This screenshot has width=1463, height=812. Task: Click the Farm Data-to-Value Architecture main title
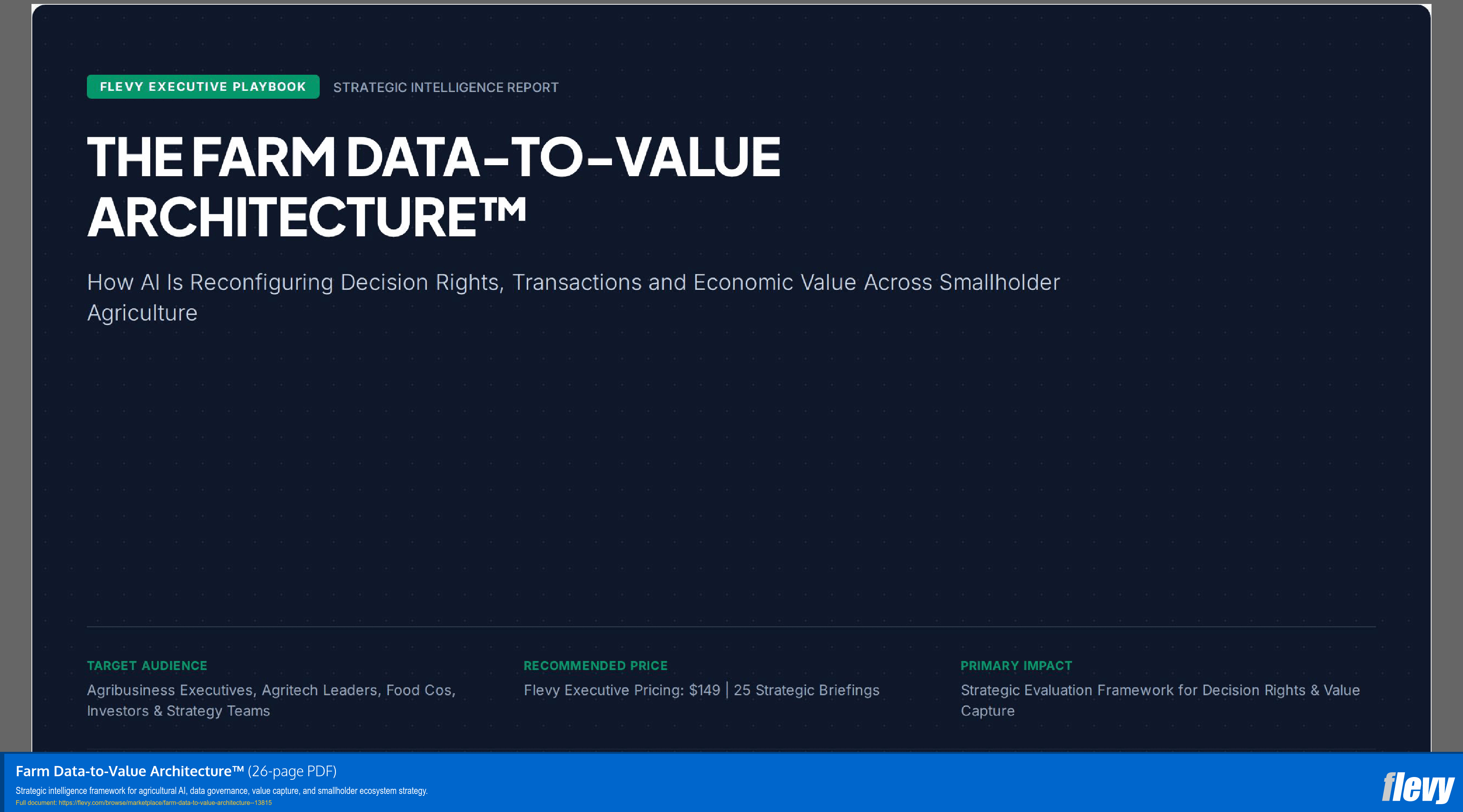tap(434, 186)
